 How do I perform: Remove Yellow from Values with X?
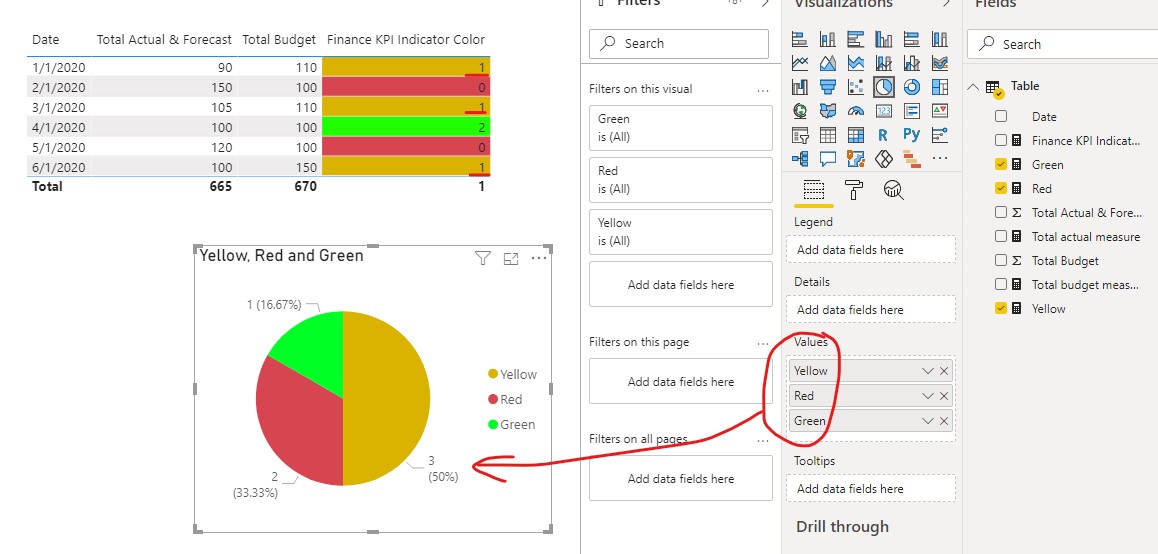tap(944, 371)
